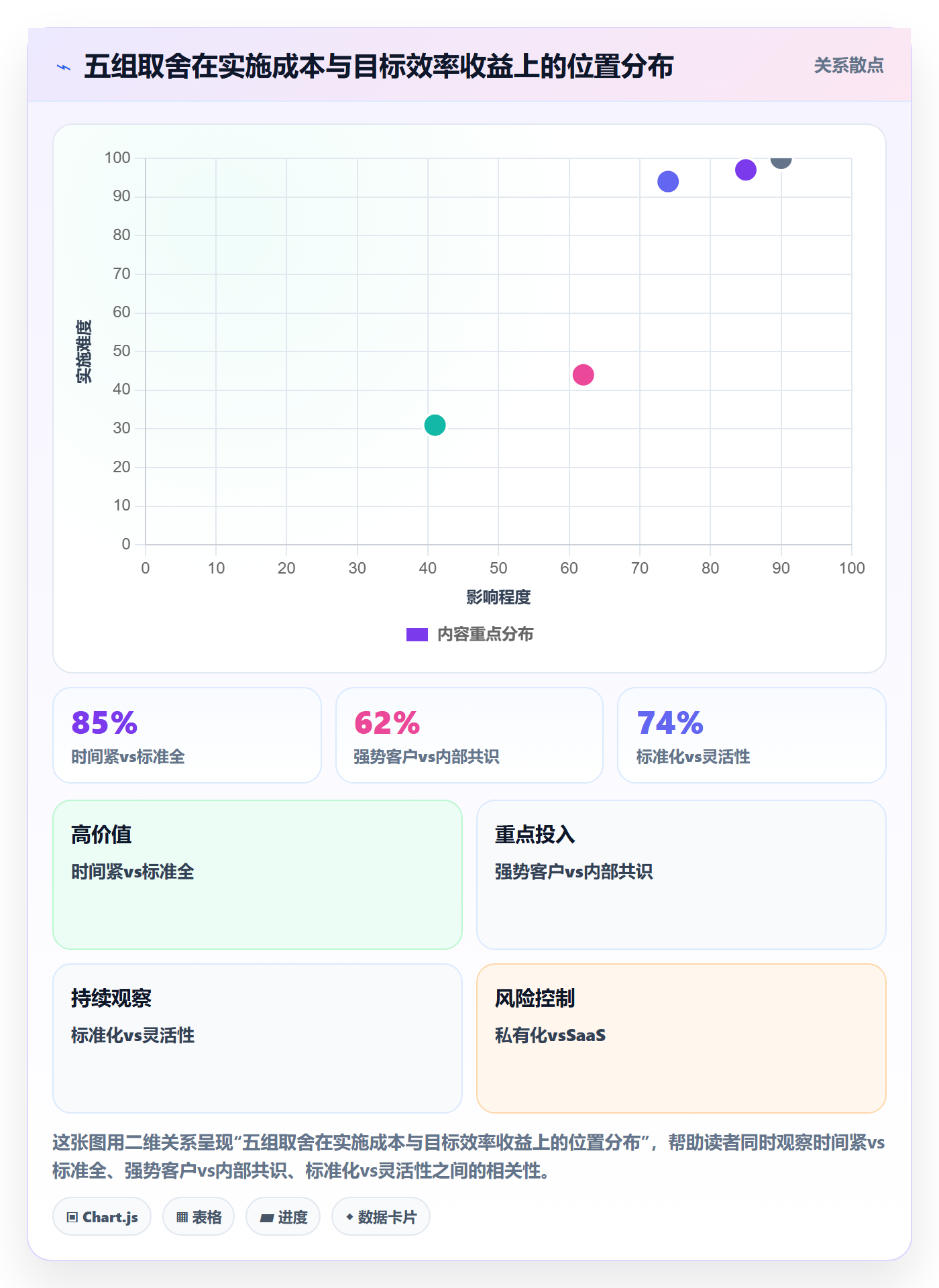The image size is (939, 1288).
Task: Click the teal scatter point near 40
Action: 435,425
